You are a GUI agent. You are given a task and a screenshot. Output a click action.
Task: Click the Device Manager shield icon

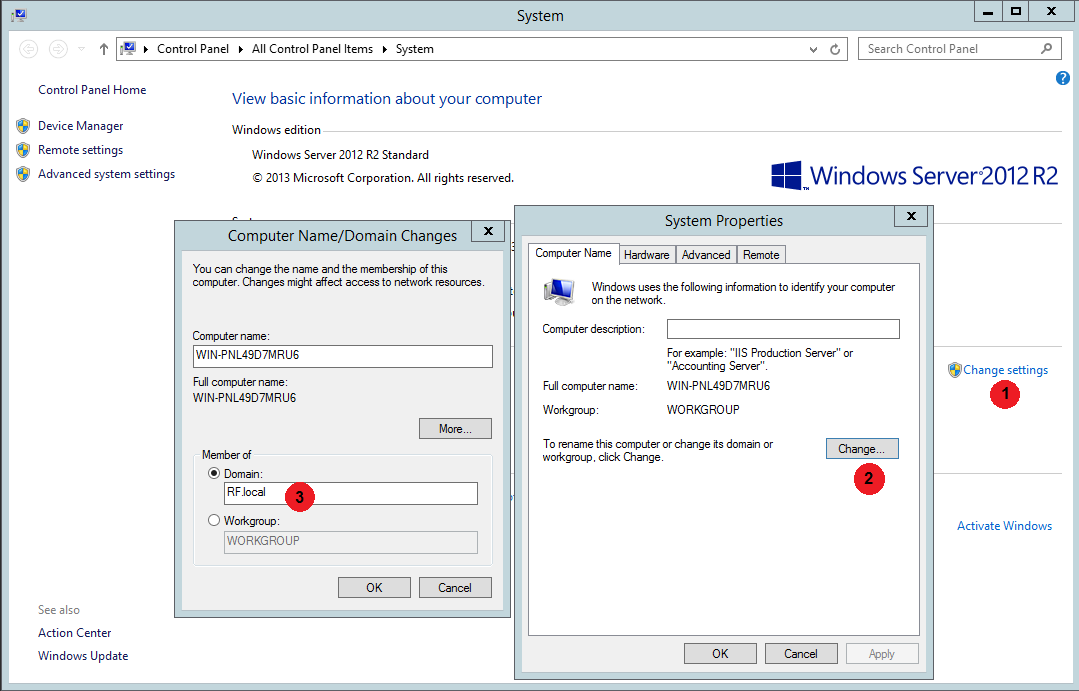23,126
